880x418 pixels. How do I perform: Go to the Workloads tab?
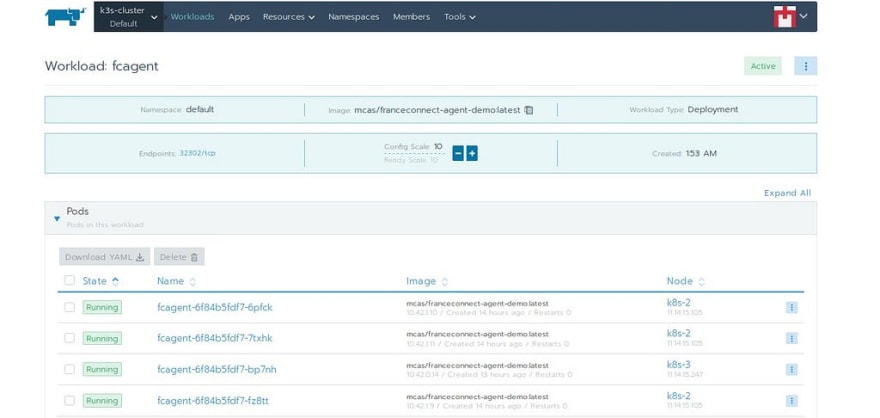[x=192, y=17]
